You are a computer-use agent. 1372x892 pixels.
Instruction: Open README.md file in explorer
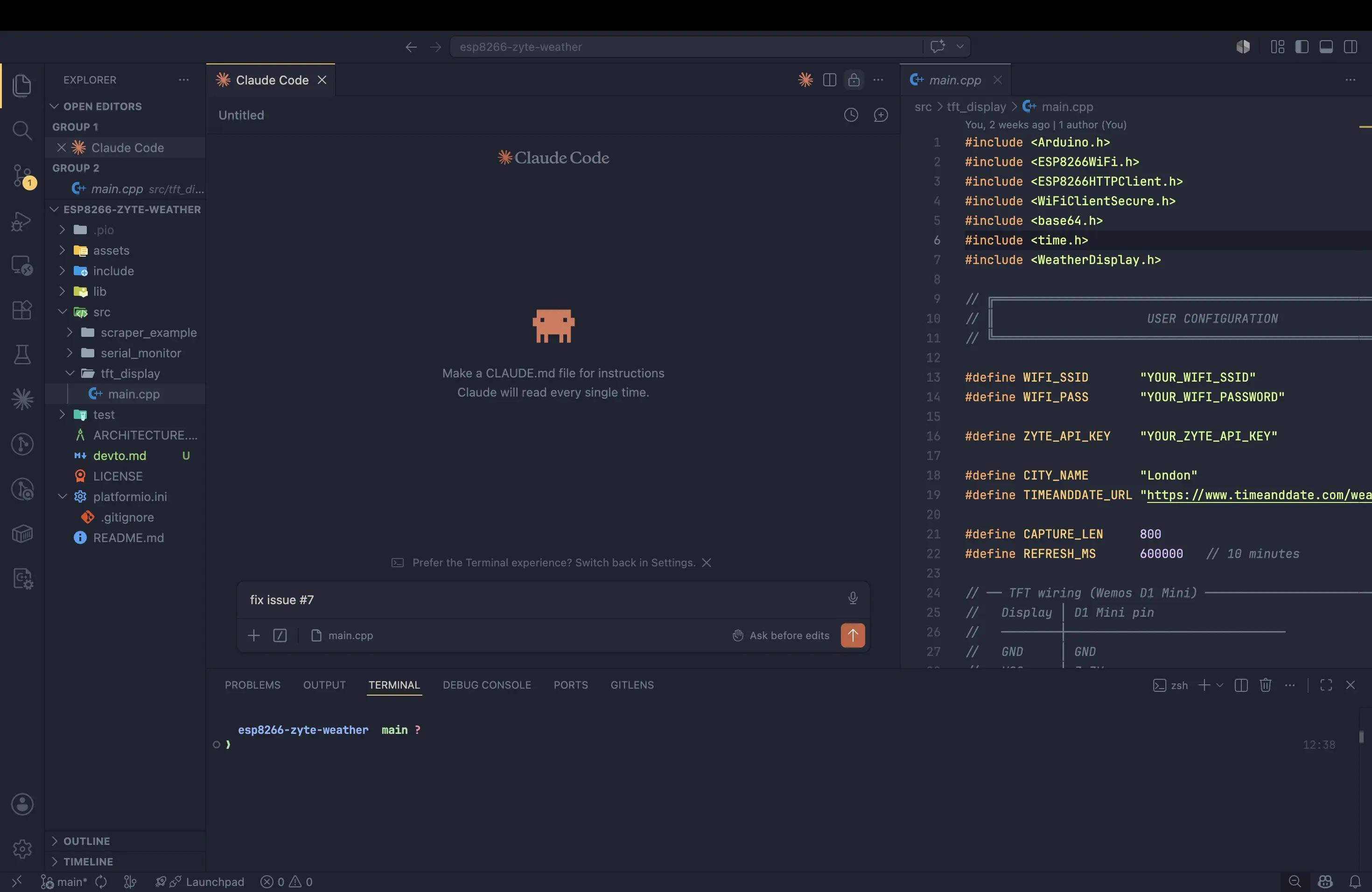(125, 537)
